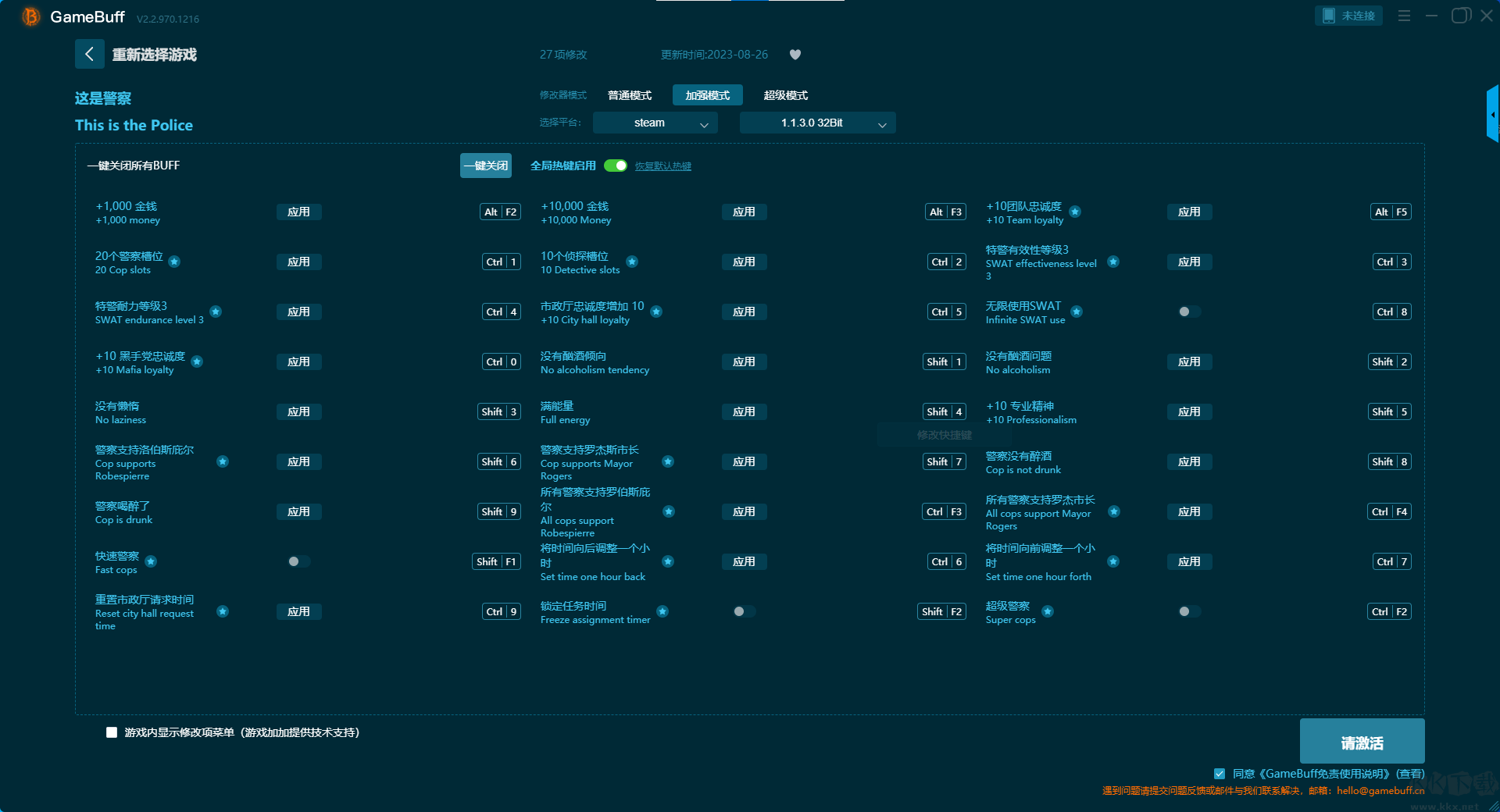This screenshot has height=812, width=1500.
Task: Select the 普通模式 mode tab
Action: (x=630, y=95)
